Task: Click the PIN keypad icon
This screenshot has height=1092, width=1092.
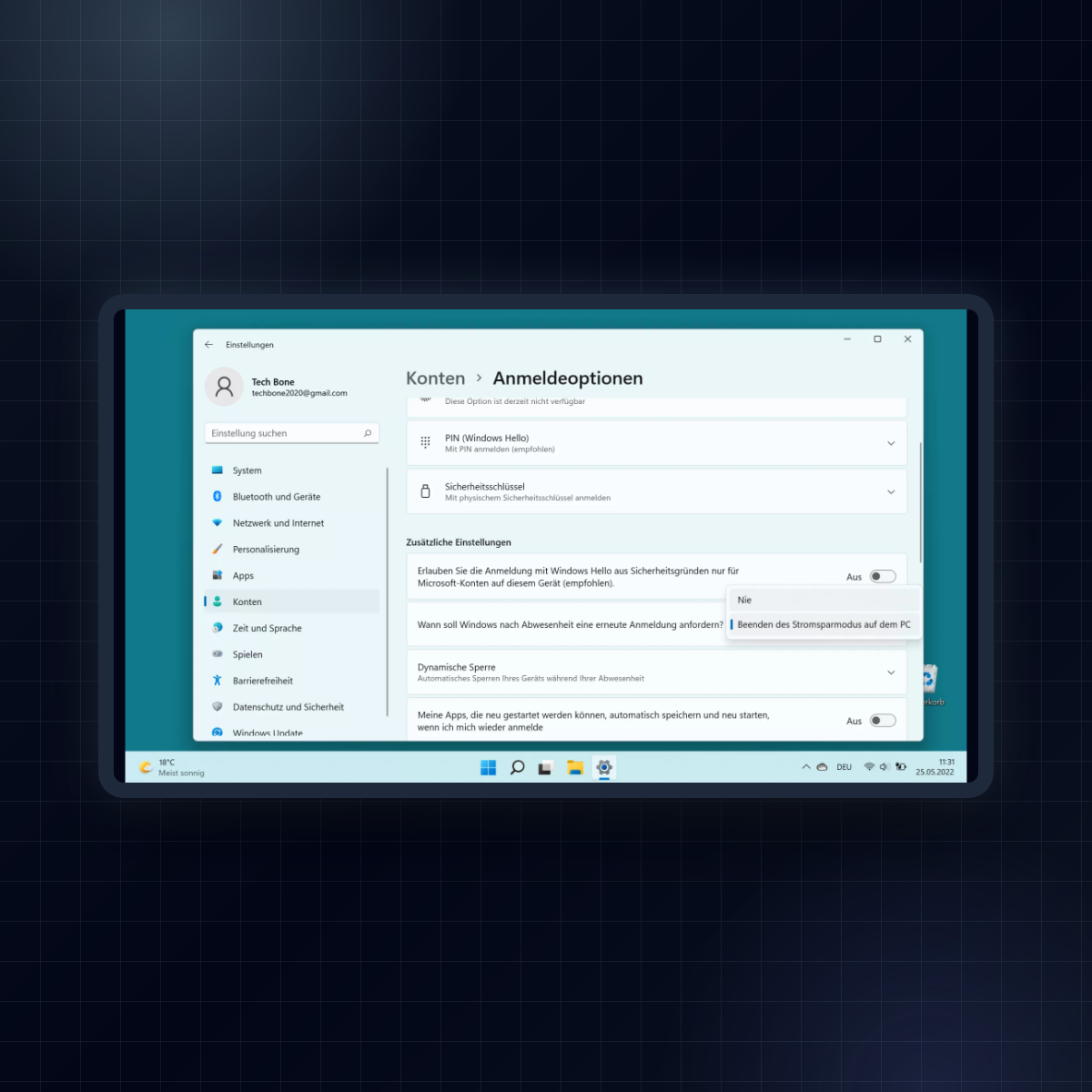Action: (x=425, y=443)
